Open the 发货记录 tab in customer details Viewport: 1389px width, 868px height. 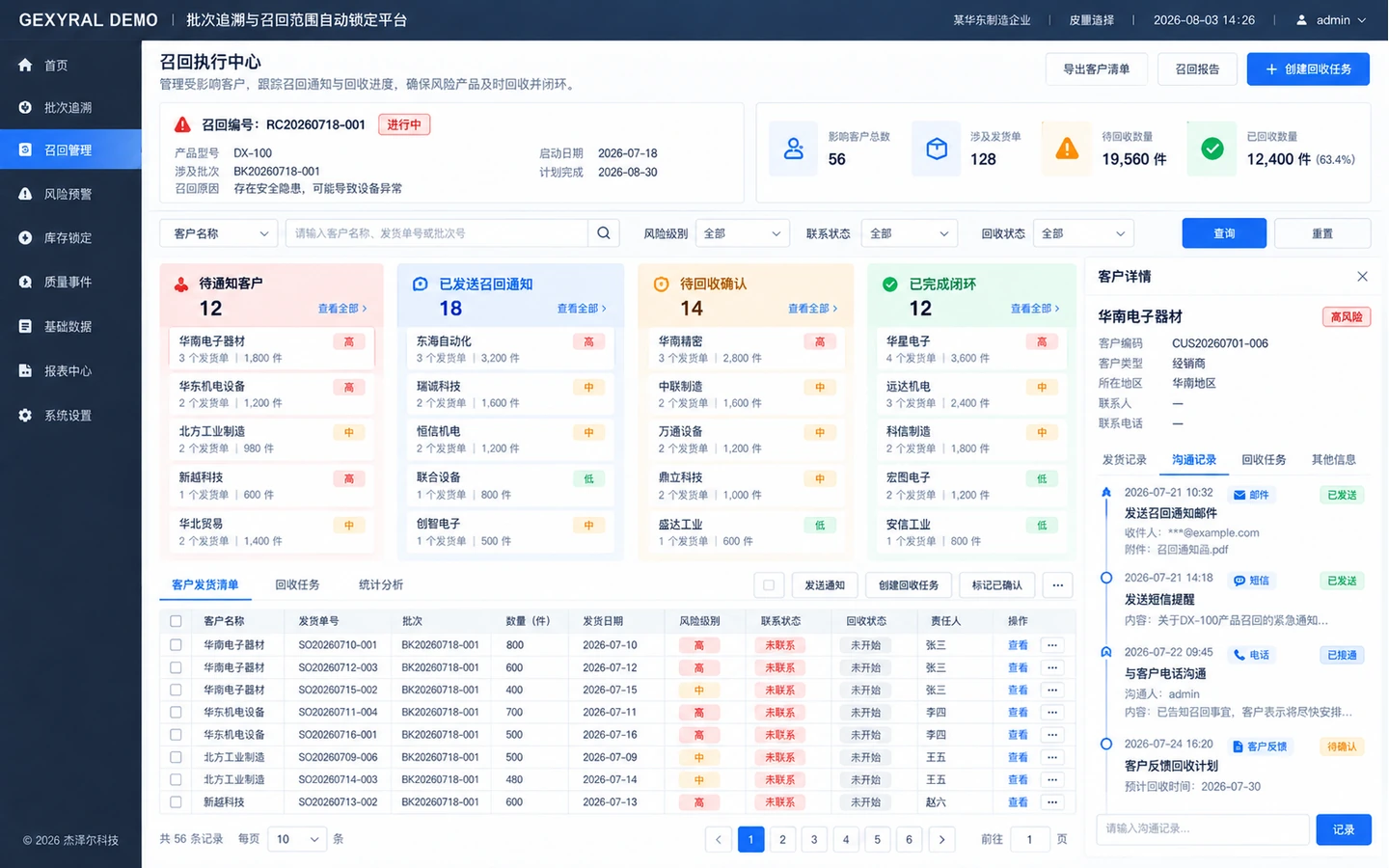(1125, 460)
